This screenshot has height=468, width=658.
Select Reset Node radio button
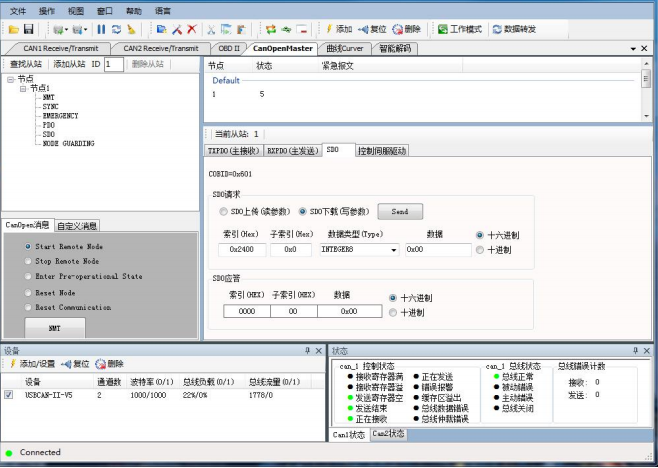pos(28,293)
